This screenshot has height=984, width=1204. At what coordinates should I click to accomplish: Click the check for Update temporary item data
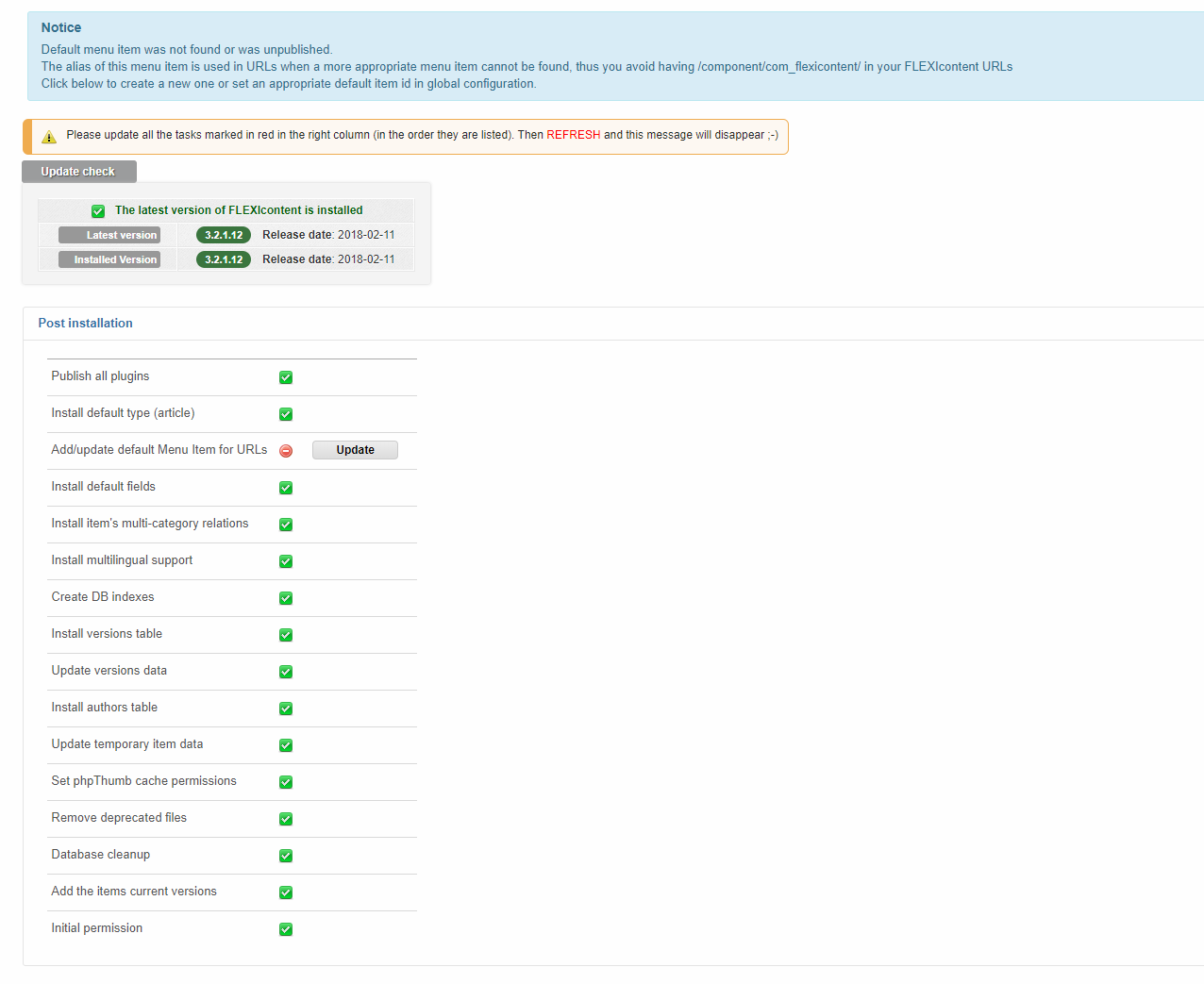[x=286, y=745]
